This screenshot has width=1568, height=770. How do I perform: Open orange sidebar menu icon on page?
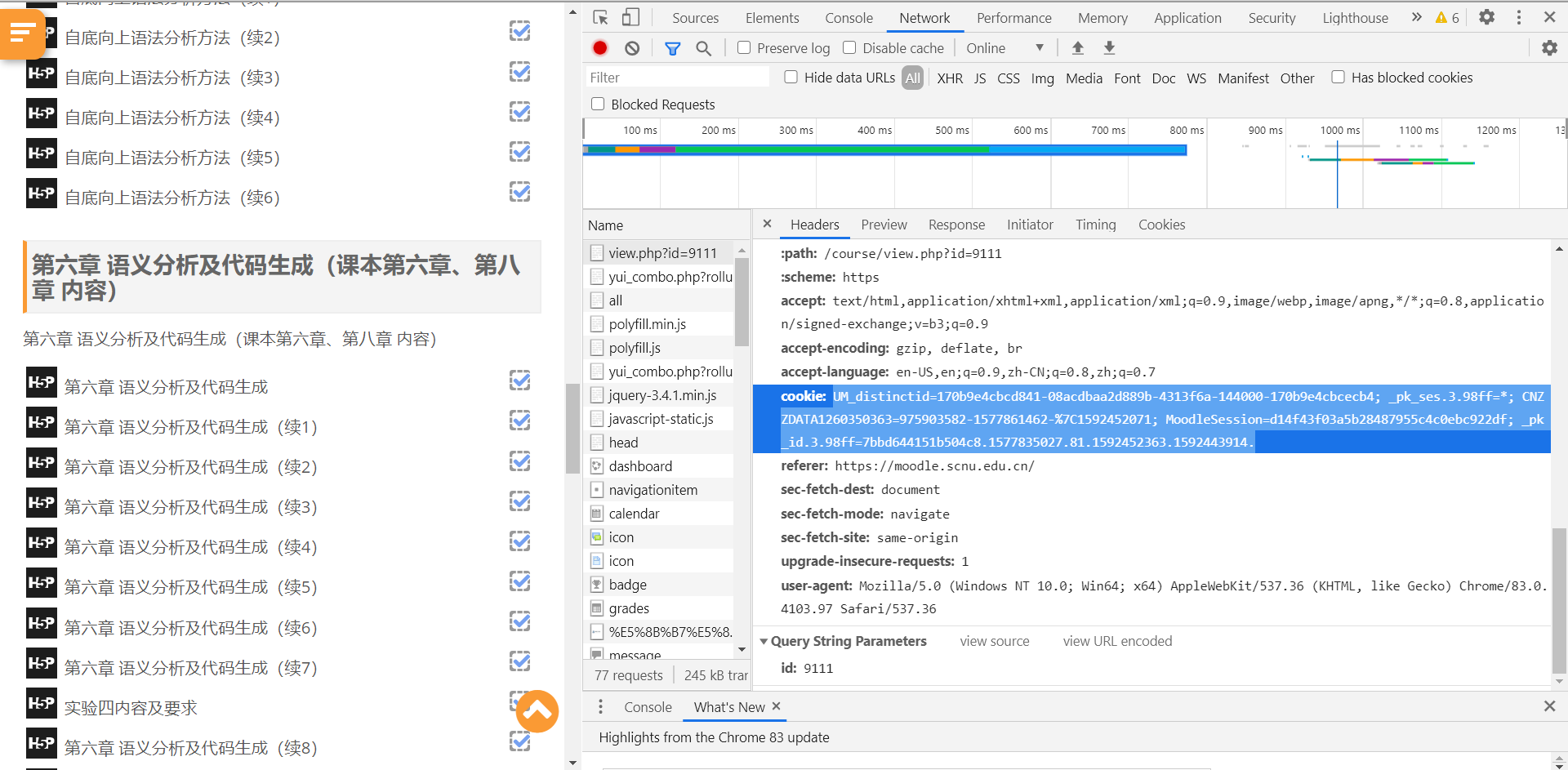click(22, 33)
